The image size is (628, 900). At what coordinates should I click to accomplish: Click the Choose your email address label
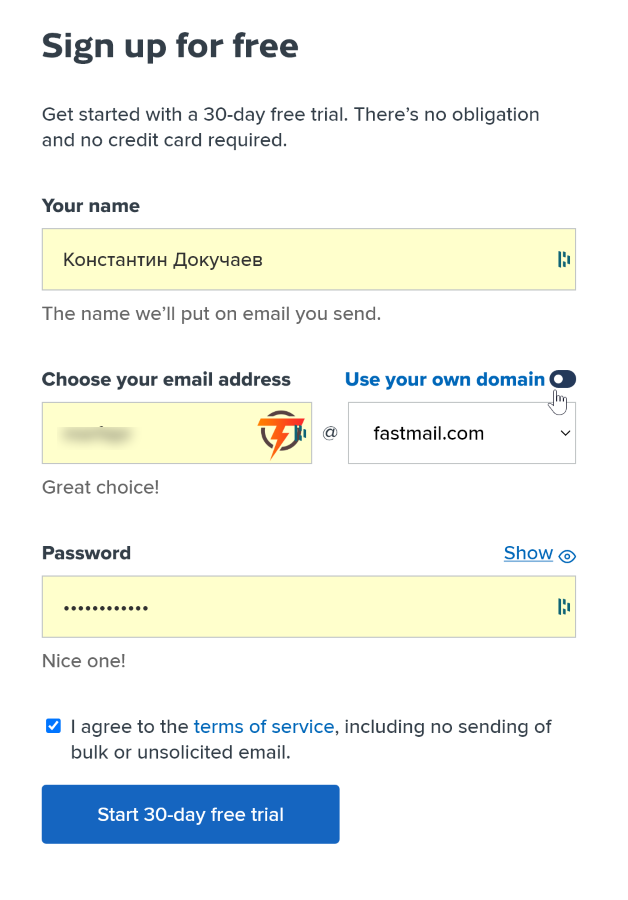[x=166, y=379]
